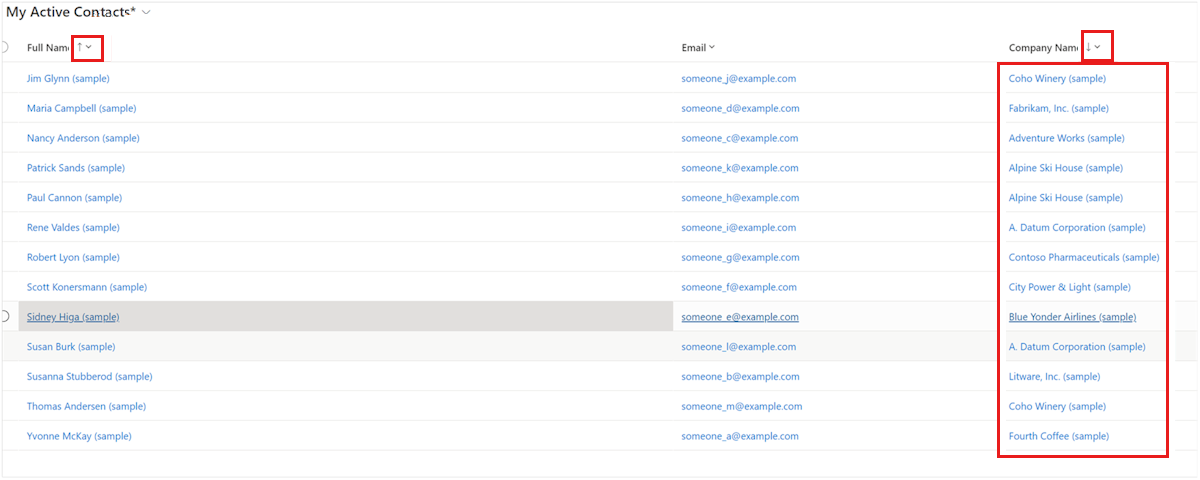Open the Sidney Higa (sample) record
Image resolution: width=1200 pixels, height=480 pixels.
[73, 317]
